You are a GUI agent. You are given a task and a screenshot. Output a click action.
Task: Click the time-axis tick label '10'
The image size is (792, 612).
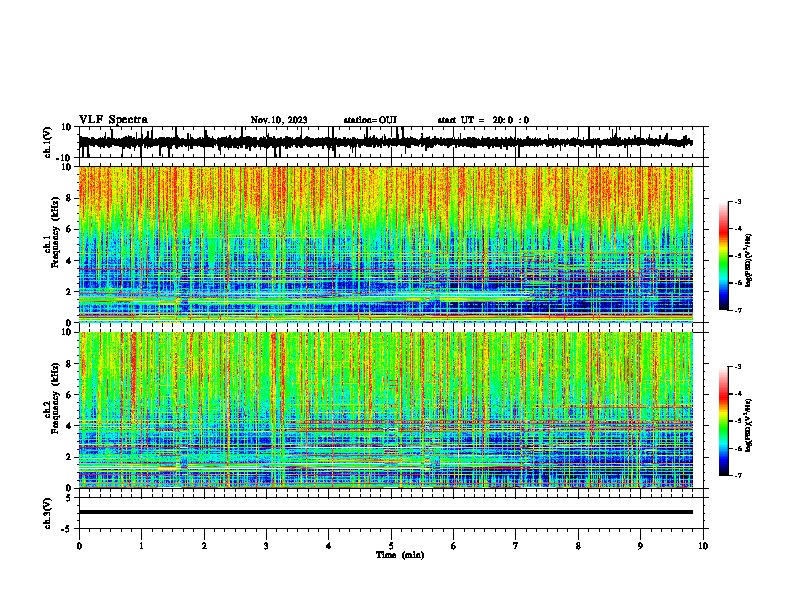[703, 546]
